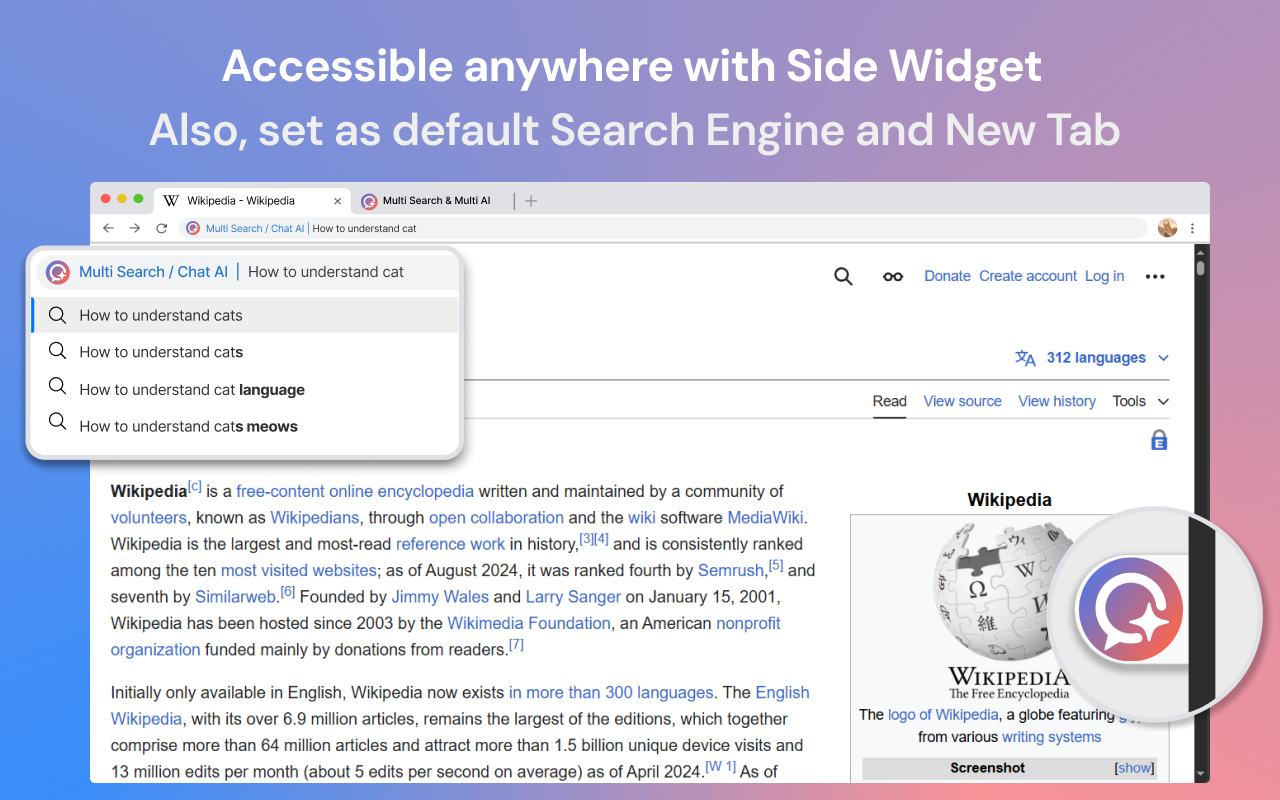Click the blue page protection lock icon
Viewport: 1280px width, 800px height.
1159,440
